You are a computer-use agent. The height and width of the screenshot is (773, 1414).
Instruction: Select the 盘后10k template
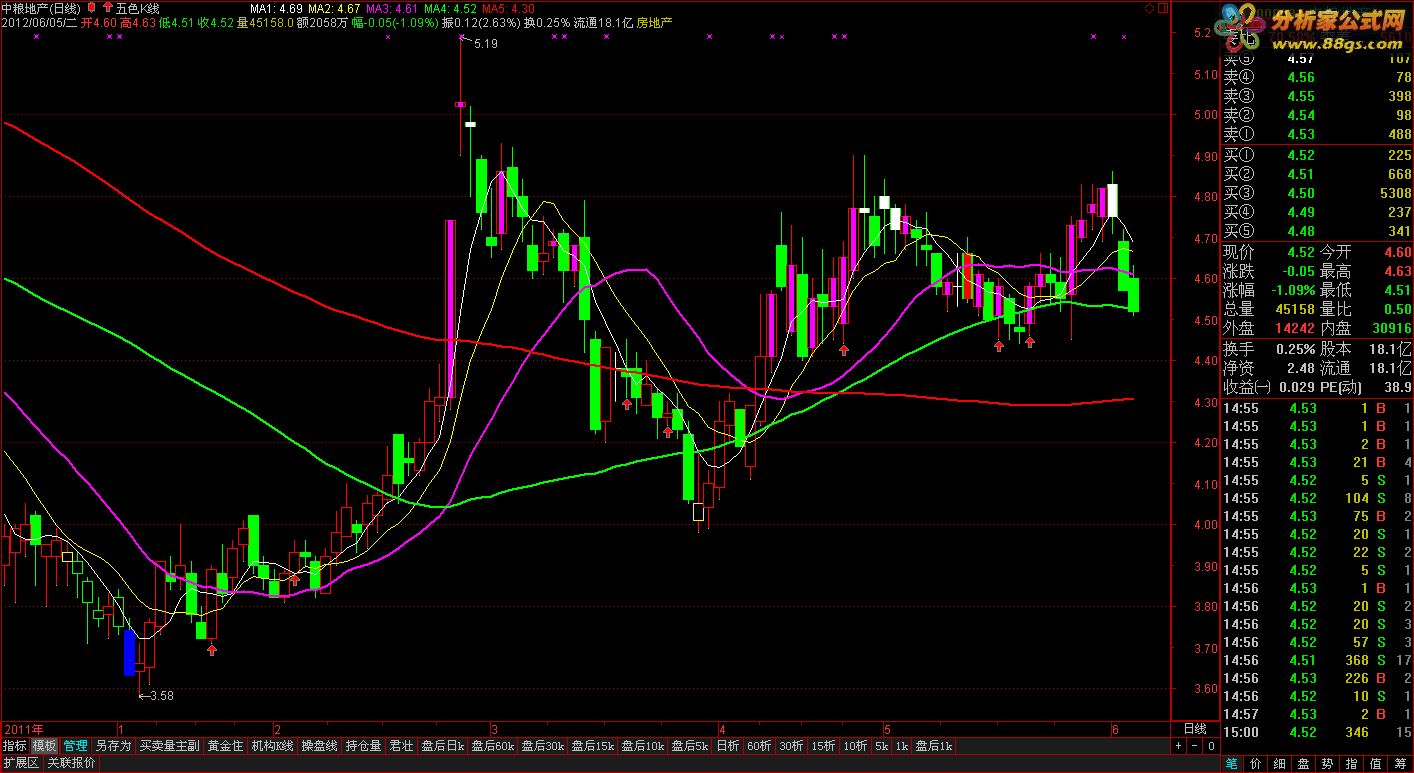[643, 746]
